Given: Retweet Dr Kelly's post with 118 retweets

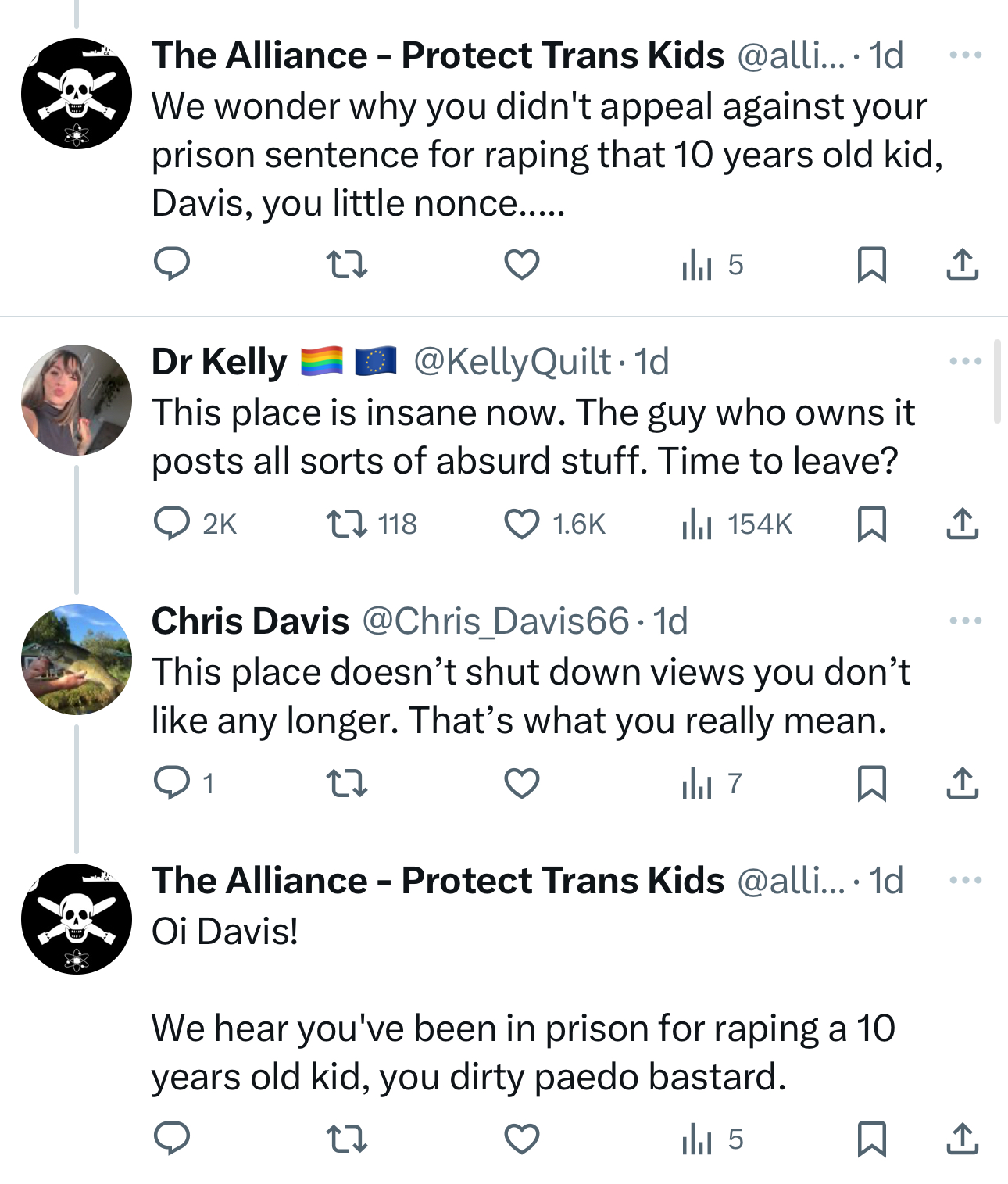Looking at the screenshot, I should click(x=346, y=524).
